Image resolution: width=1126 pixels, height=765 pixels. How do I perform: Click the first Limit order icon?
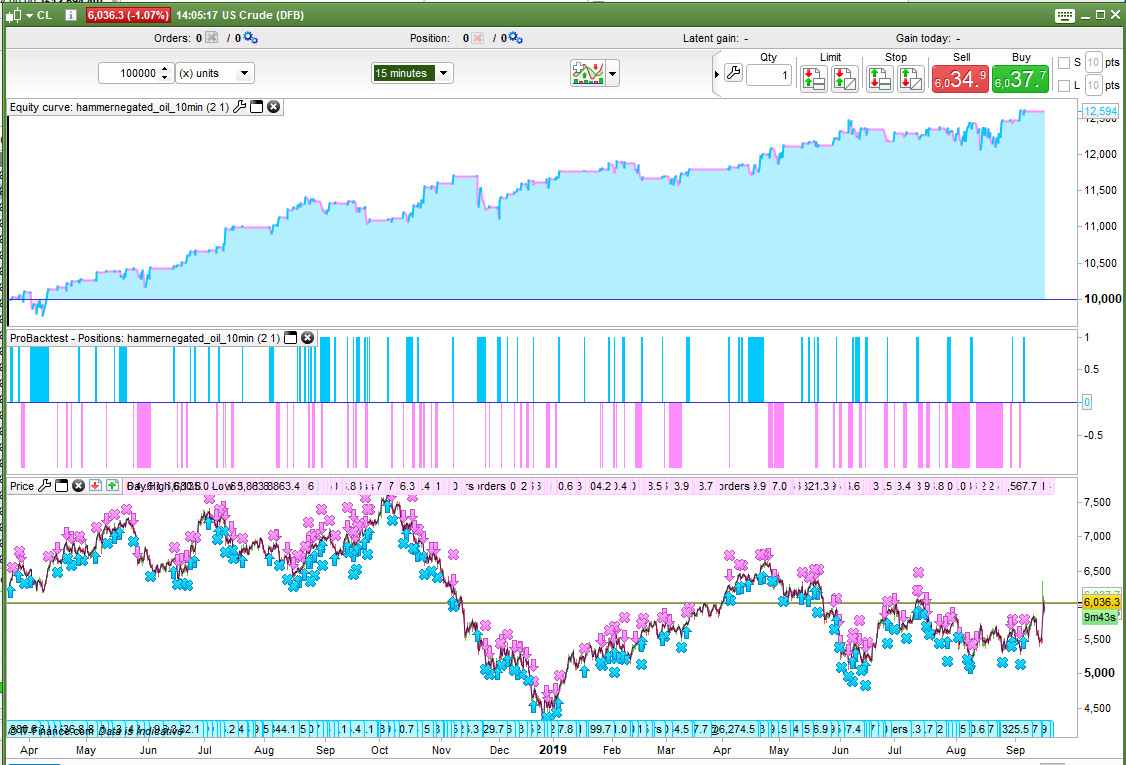click(x=813, y=79)
